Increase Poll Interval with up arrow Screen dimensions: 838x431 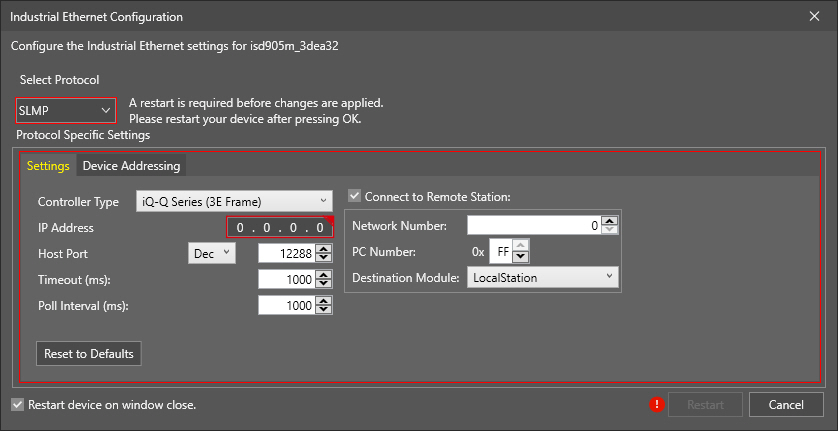323,302
